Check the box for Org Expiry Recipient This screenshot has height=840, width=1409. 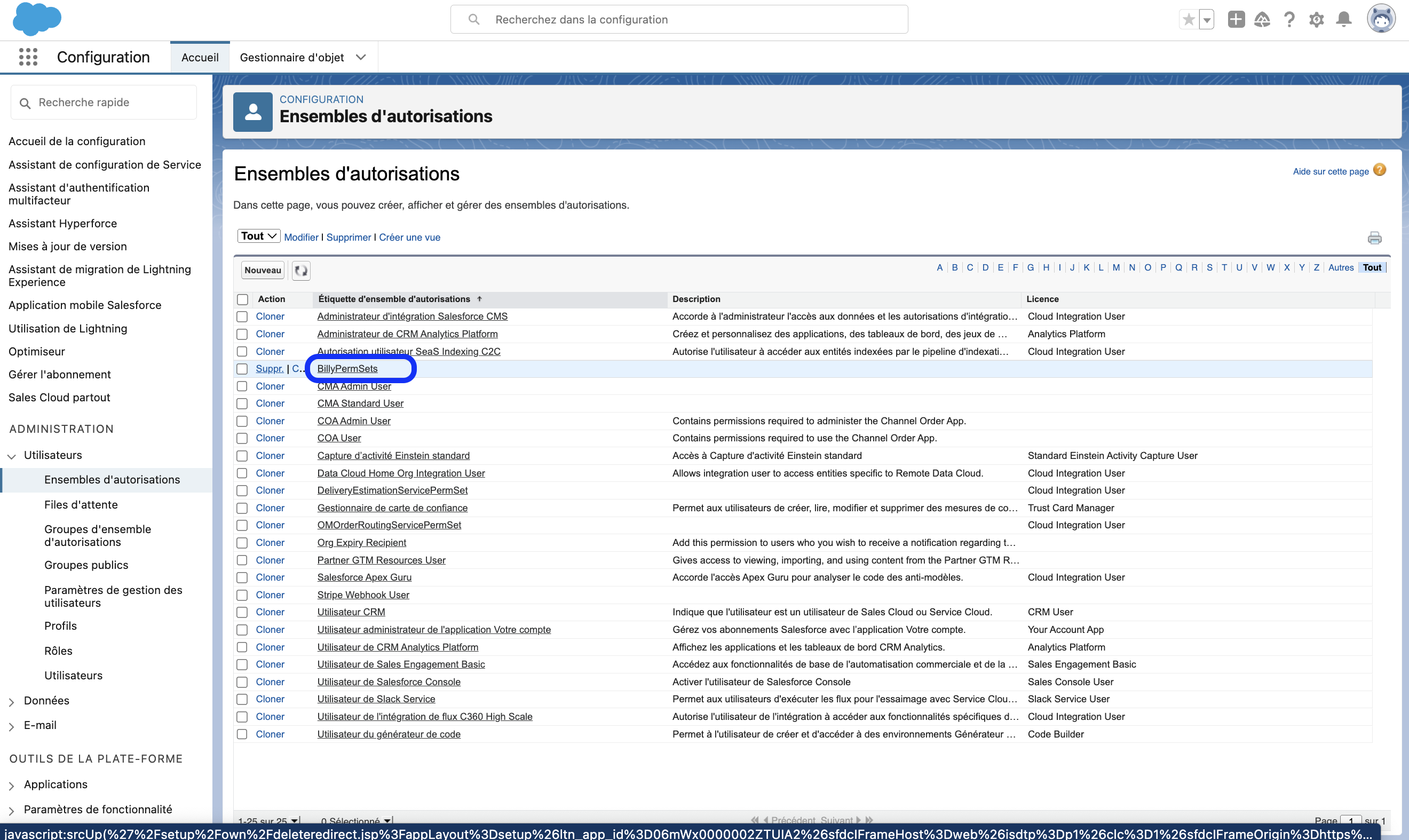(242, 543)
